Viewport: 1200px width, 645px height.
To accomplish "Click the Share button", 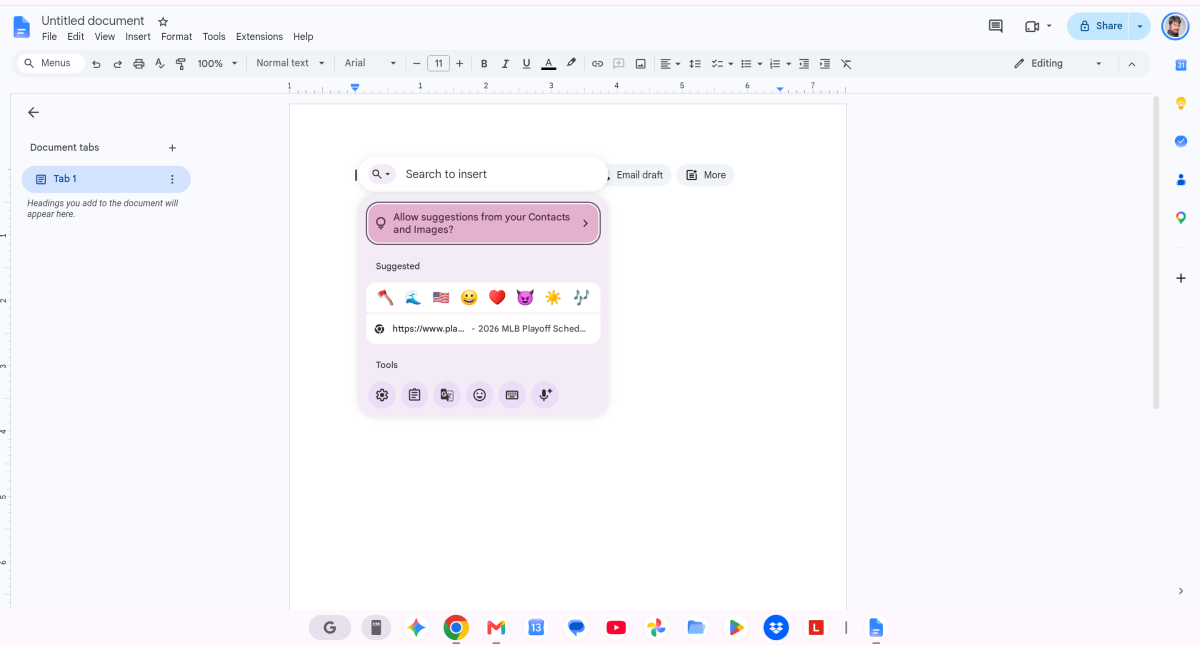I will click(x=1100, y=26).
